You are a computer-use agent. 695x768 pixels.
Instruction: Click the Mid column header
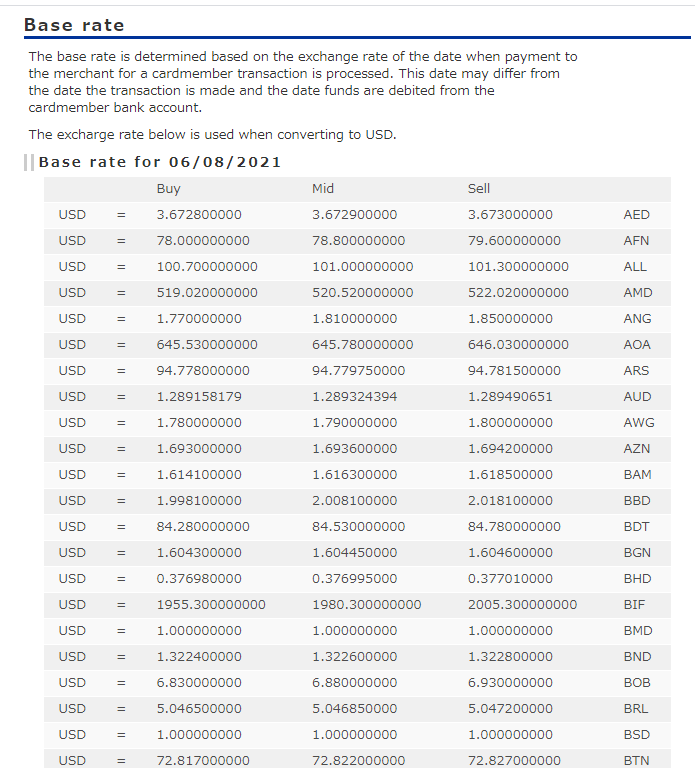(323, 189)
